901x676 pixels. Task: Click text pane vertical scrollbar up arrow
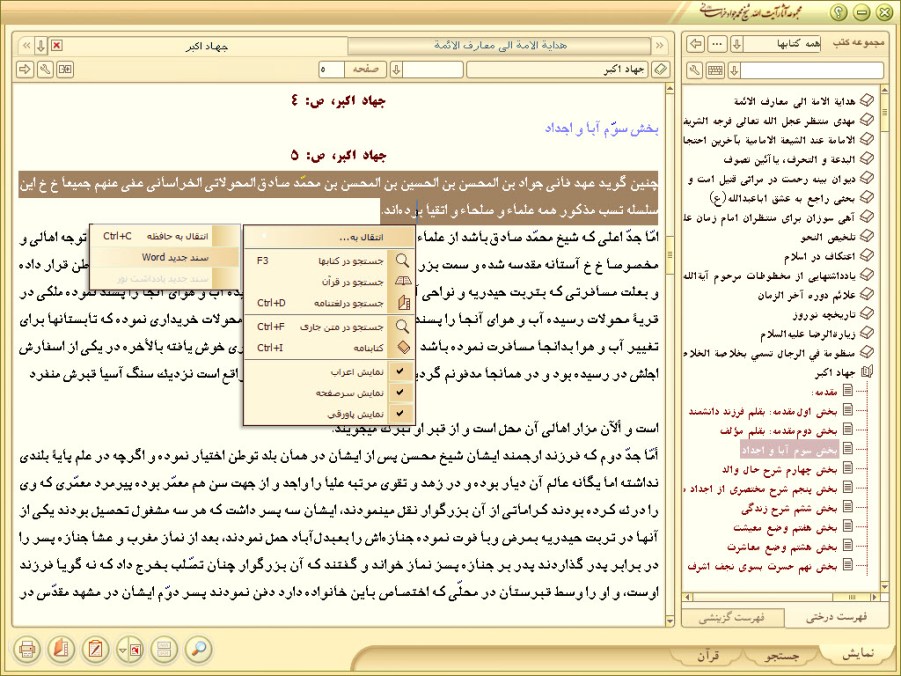click(669, 89)
